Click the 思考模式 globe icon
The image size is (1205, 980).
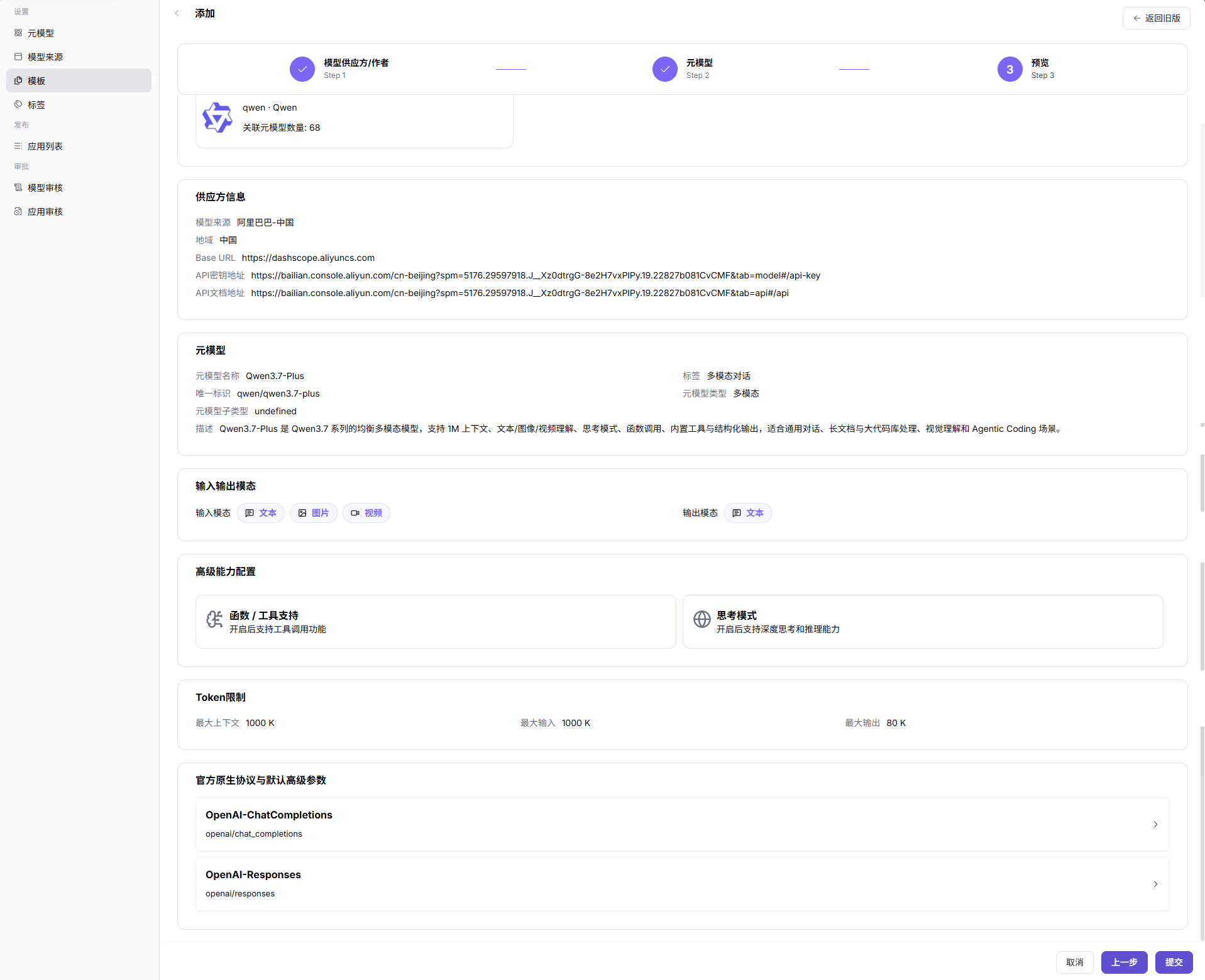(702, 619)
